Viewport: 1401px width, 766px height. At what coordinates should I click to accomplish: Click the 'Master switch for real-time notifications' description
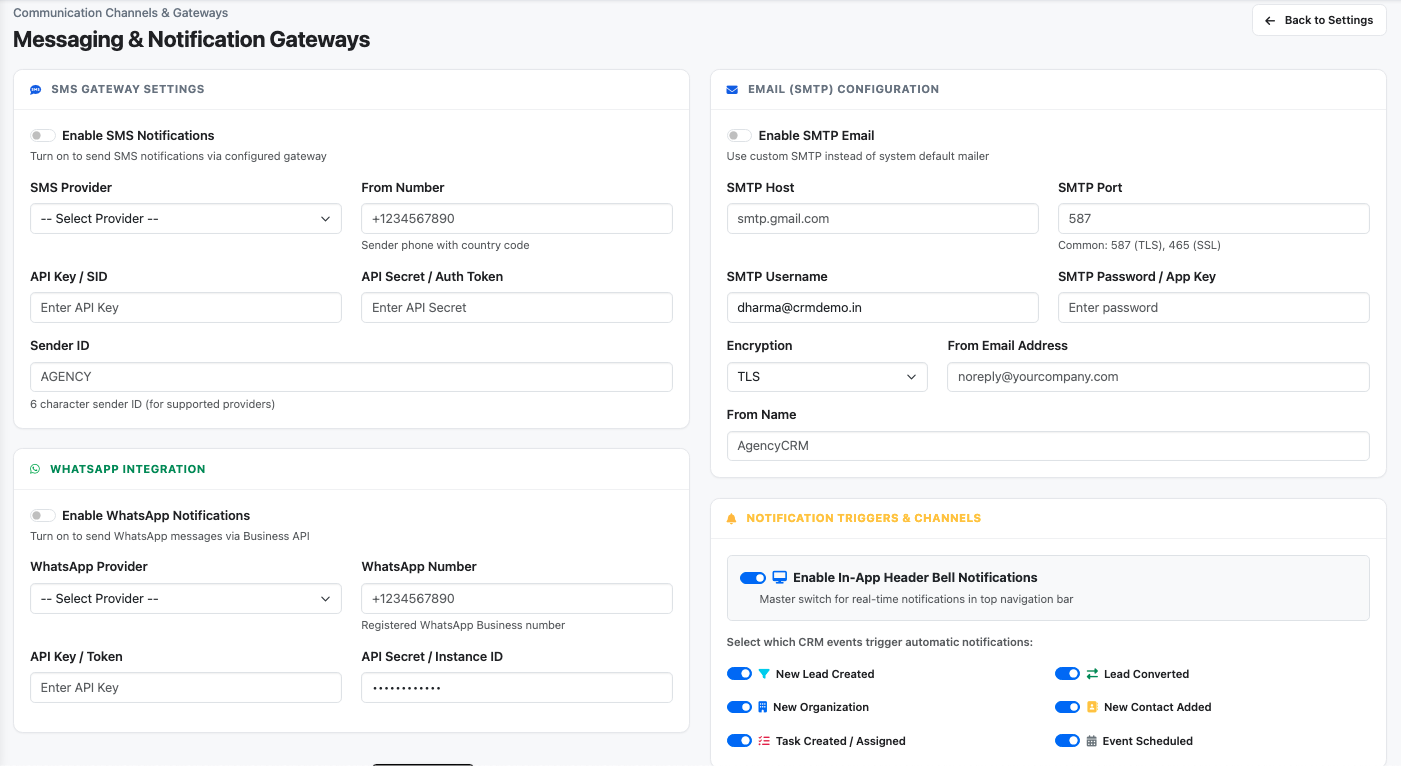pos(916,599)
